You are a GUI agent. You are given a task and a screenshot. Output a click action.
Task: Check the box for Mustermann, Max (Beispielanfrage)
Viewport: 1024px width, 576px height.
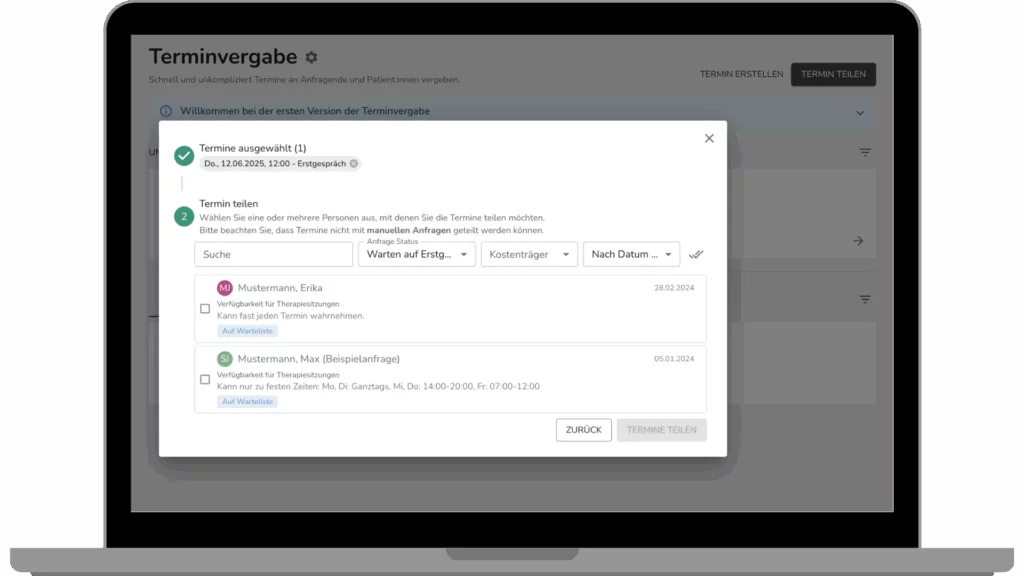[205, 379]
